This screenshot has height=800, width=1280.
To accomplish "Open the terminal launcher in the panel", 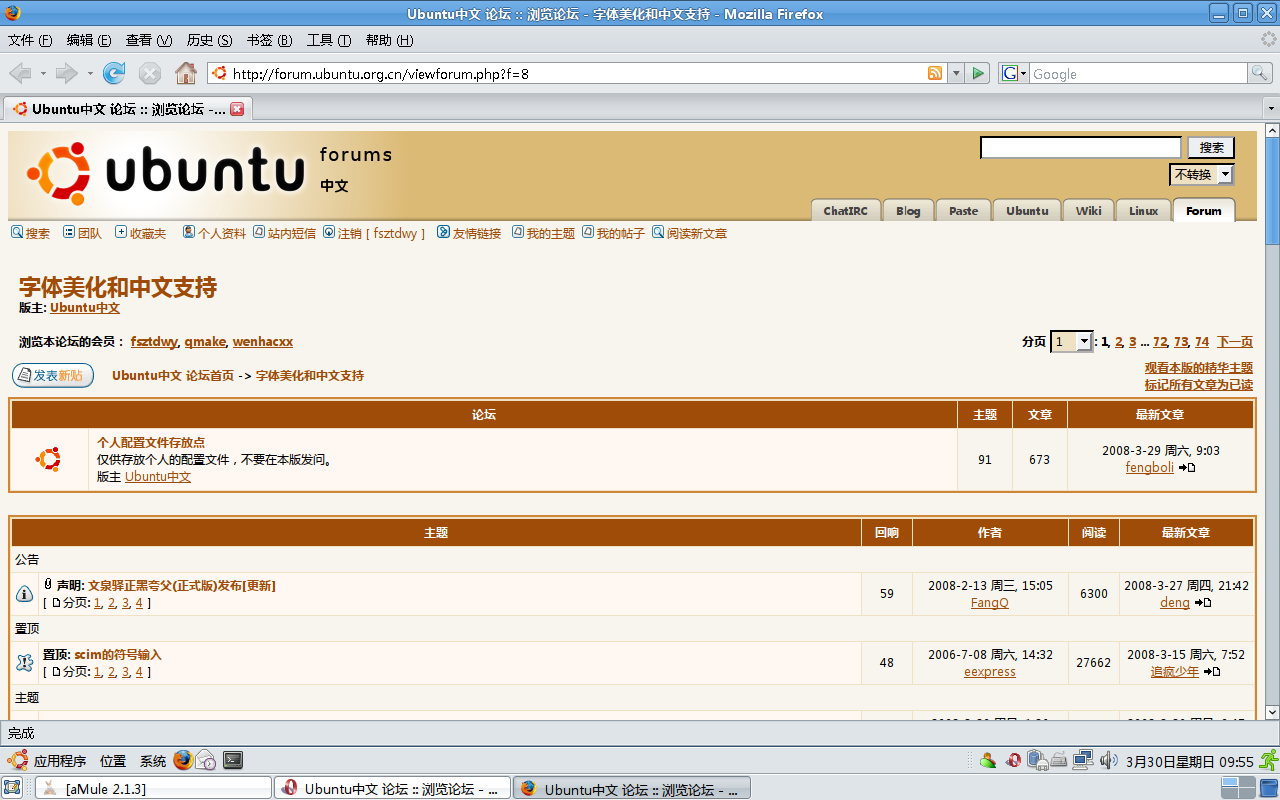I will click(x=232, y=761).
